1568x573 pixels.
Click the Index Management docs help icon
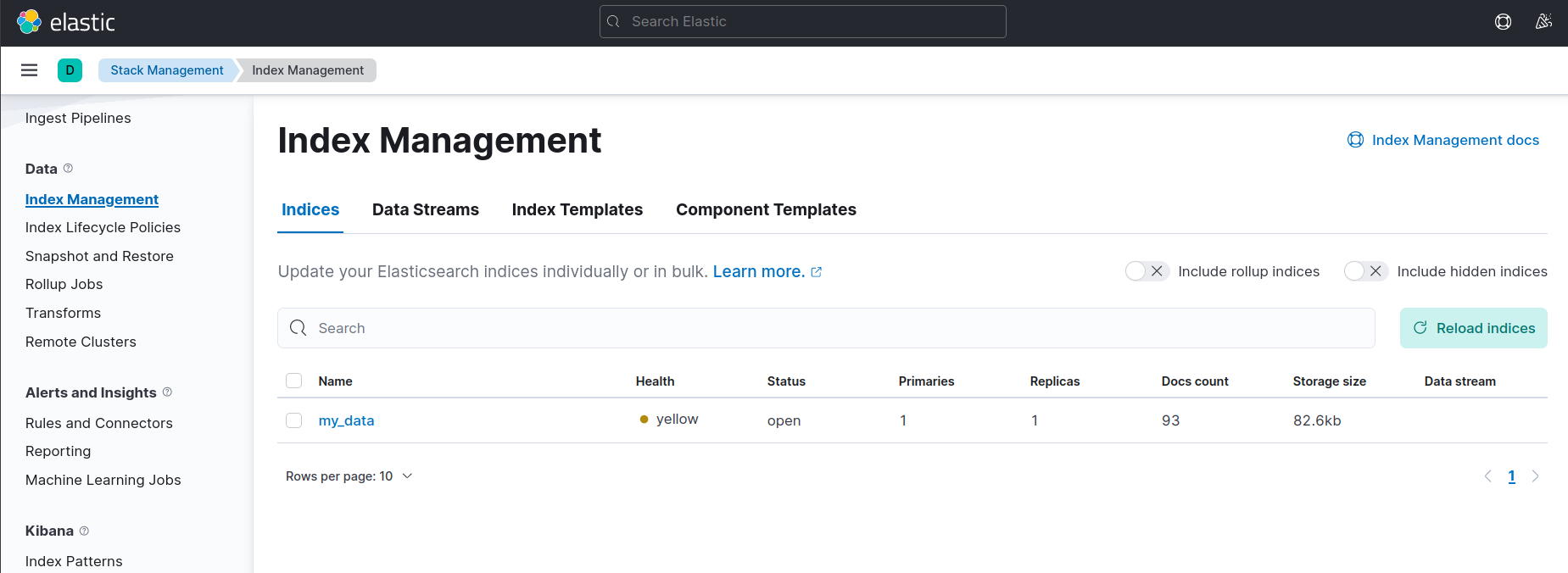click(x=1355, y=140)
